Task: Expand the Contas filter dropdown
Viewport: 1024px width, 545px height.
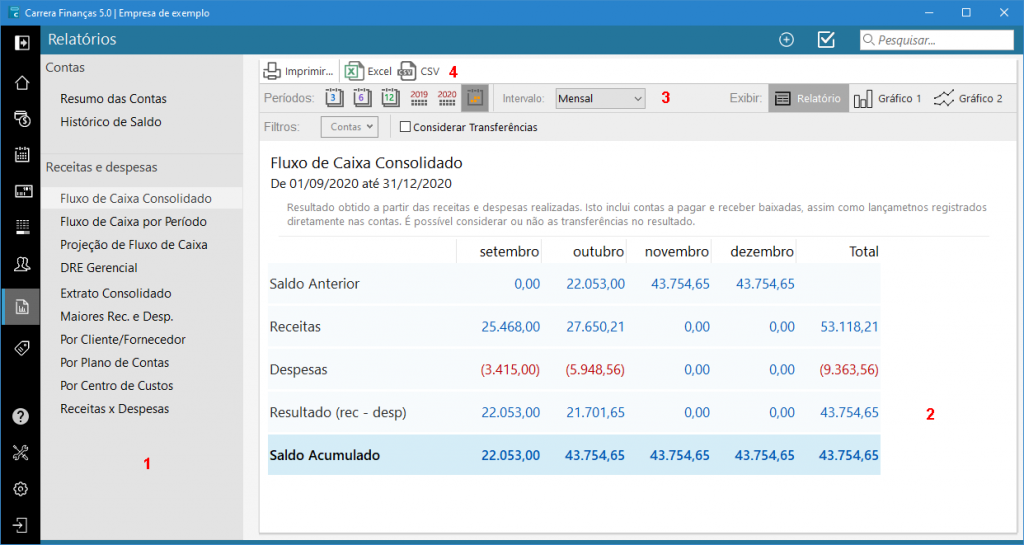Action: click(x=350, y=127)
